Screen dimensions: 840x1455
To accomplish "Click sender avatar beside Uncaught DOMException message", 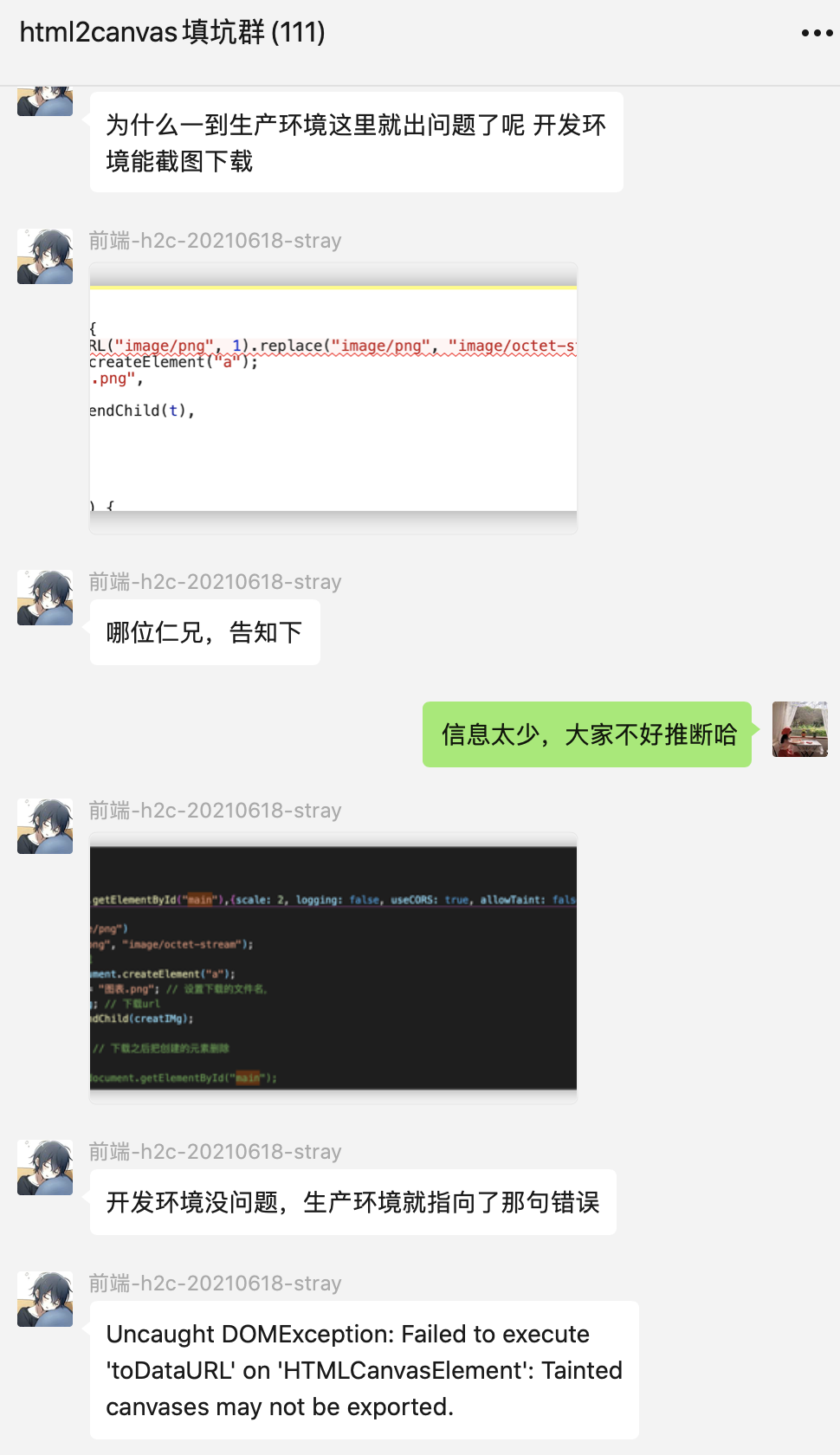I will coord(45,1299).
